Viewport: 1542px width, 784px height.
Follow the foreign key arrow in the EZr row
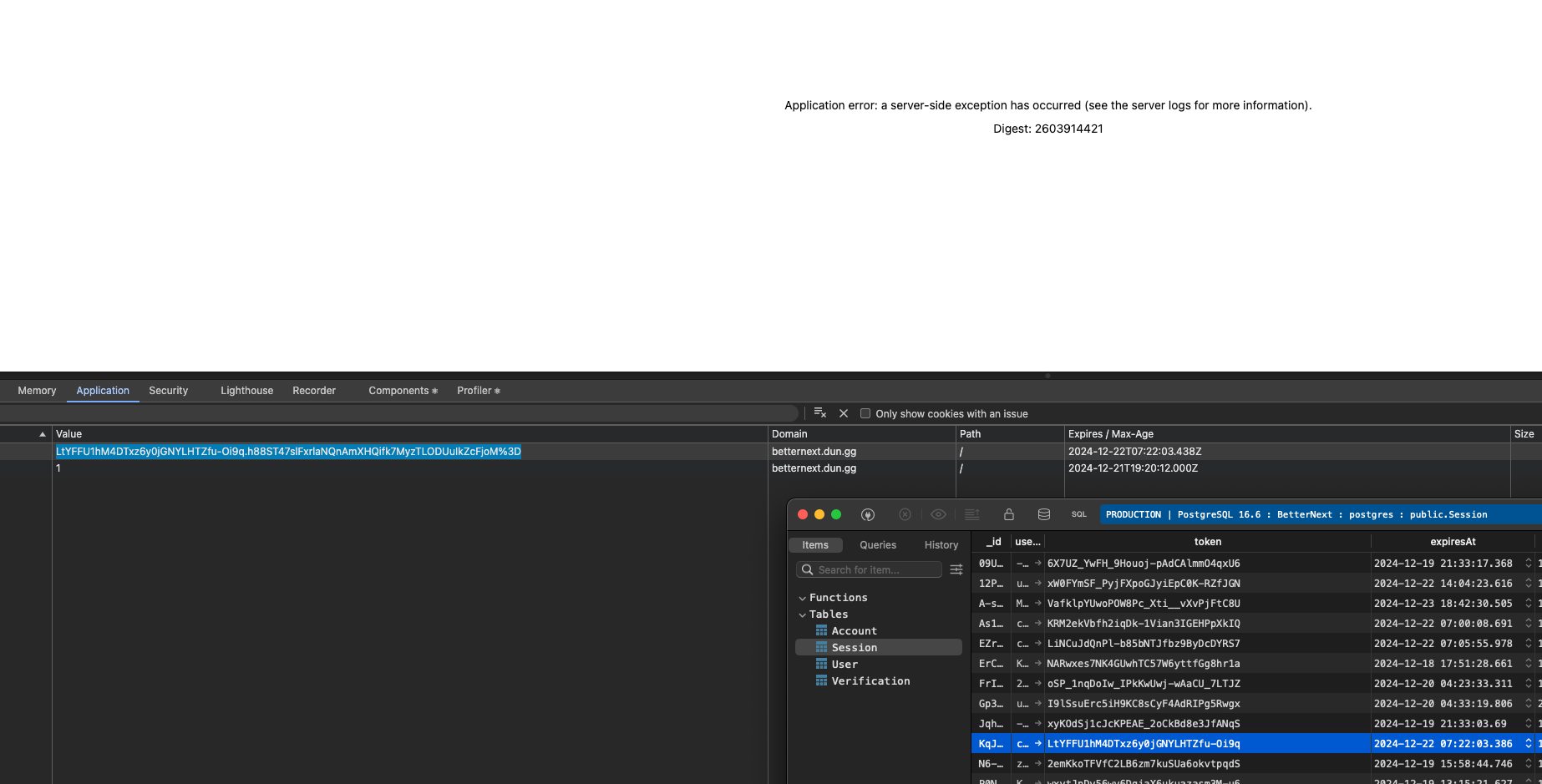[x=1038, y=643]
